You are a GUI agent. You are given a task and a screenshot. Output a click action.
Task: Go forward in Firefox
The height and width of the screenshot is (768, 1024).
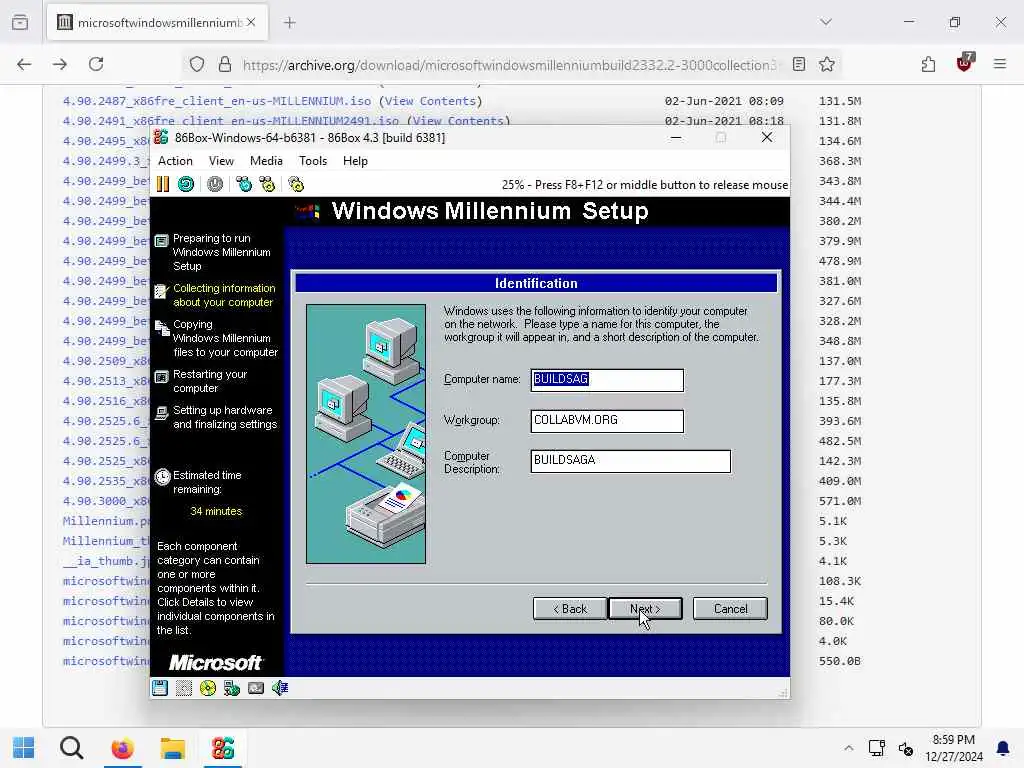coord(59,64)
